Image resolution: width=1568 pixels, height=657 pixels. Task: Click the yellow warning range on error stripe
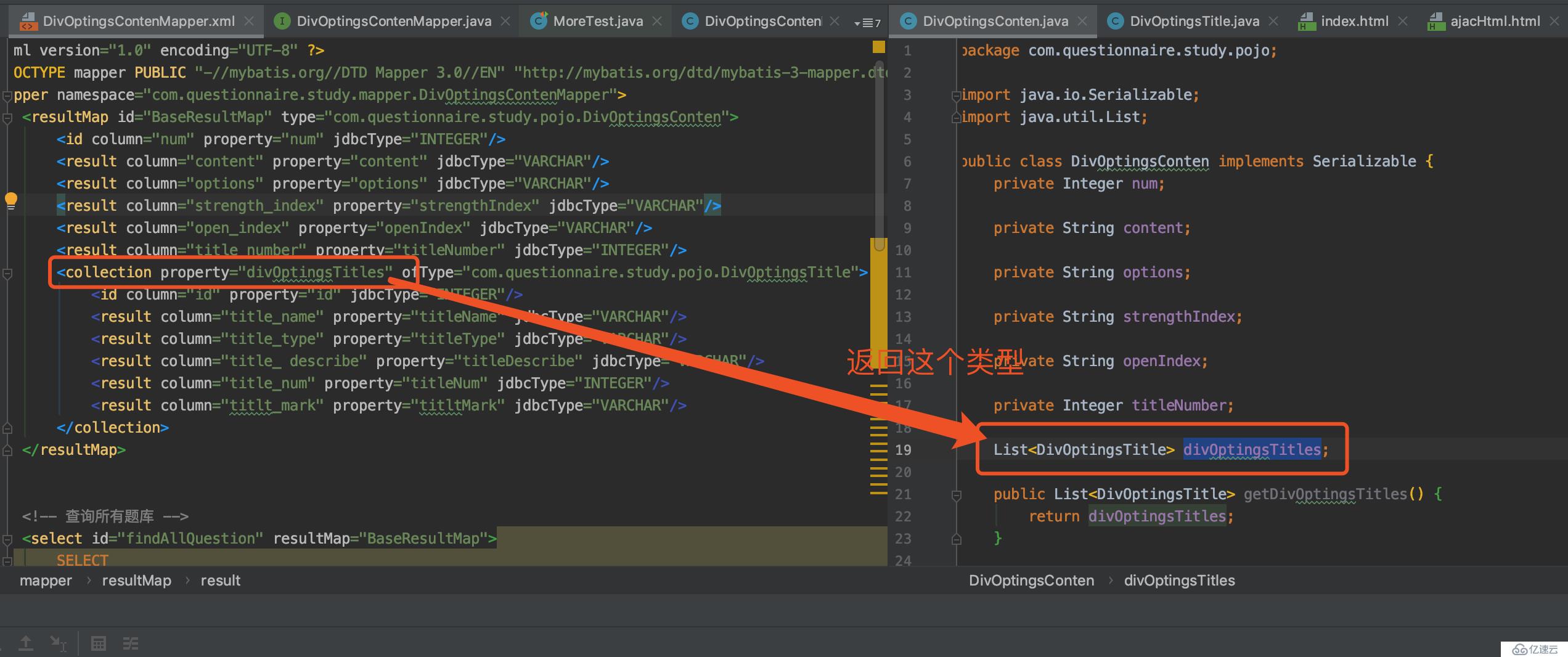click(x=878, y=302)
